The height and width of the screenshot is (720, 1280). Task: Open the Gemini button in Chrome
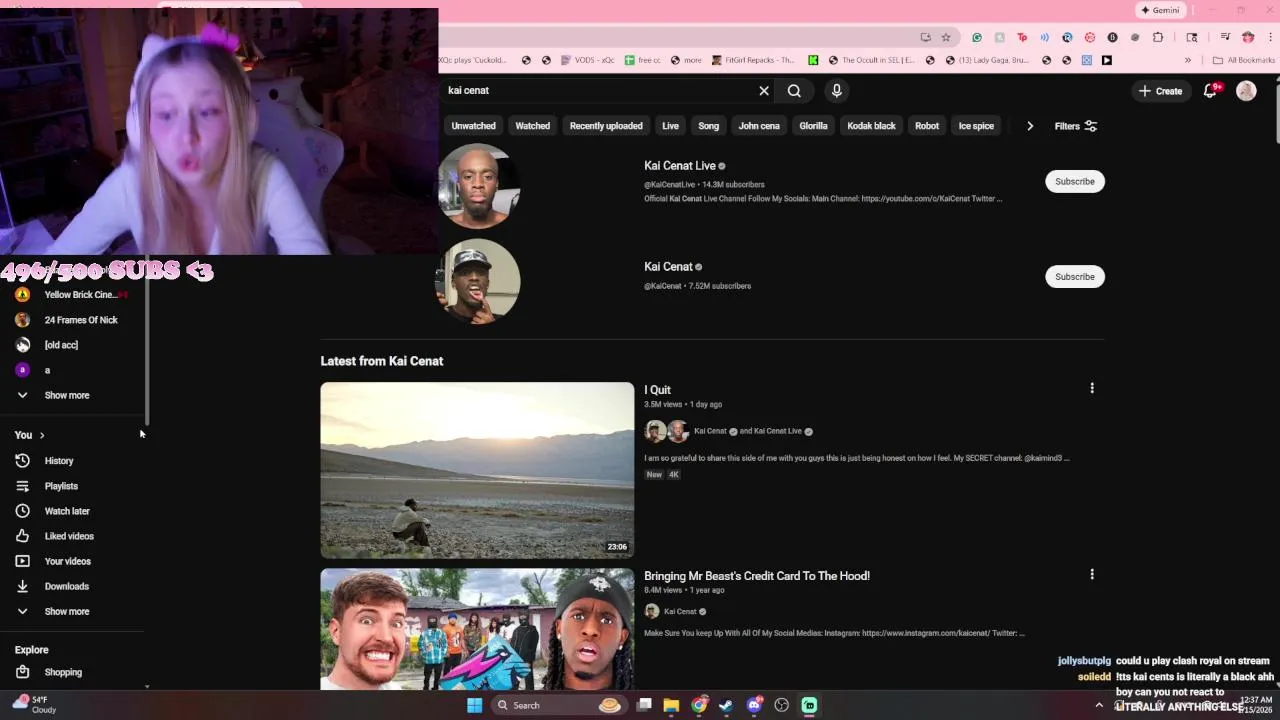coord(1161,10)
